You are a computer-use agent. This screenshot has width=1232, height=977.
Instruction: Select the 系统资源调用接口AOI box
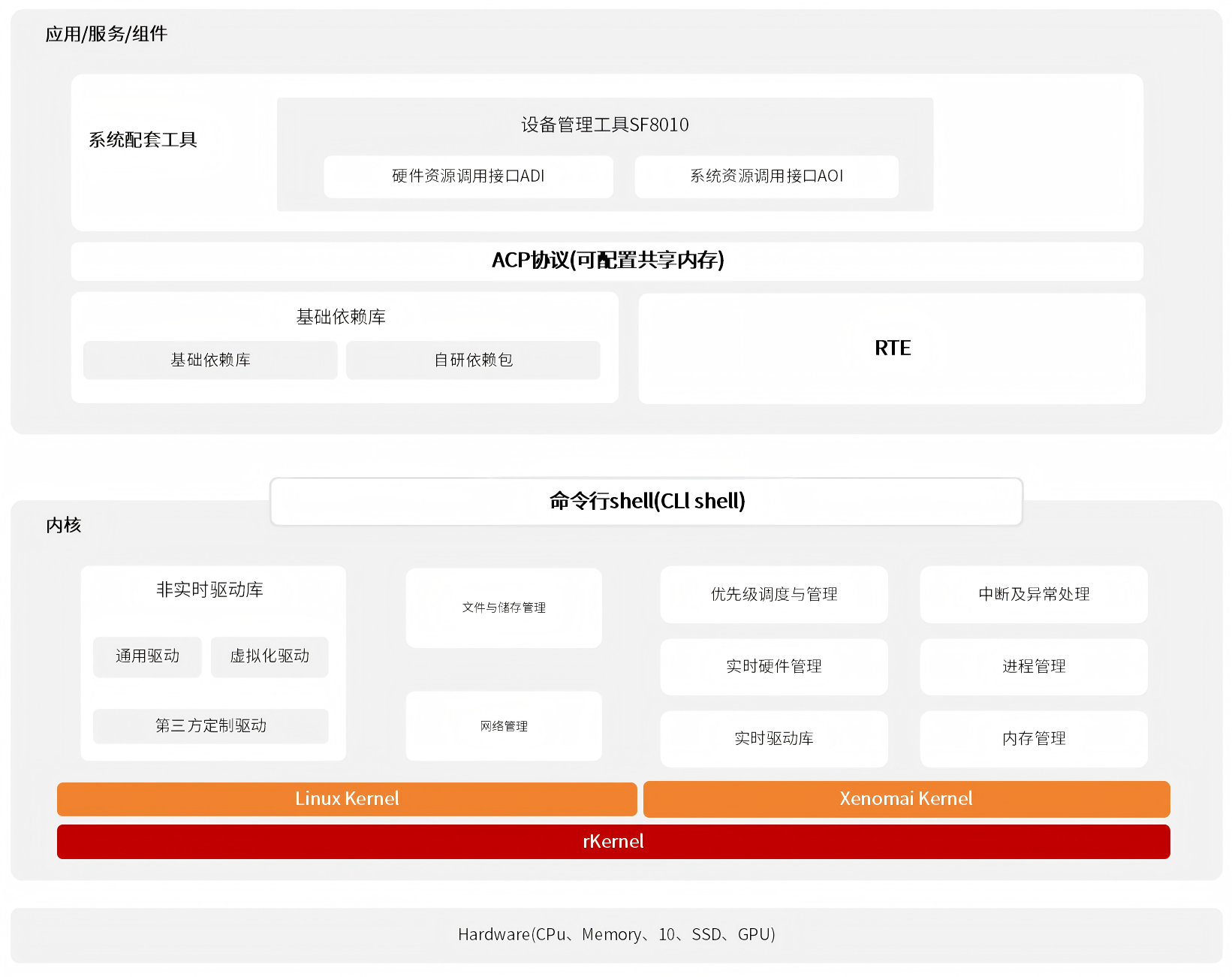click(x=766, y=176)
